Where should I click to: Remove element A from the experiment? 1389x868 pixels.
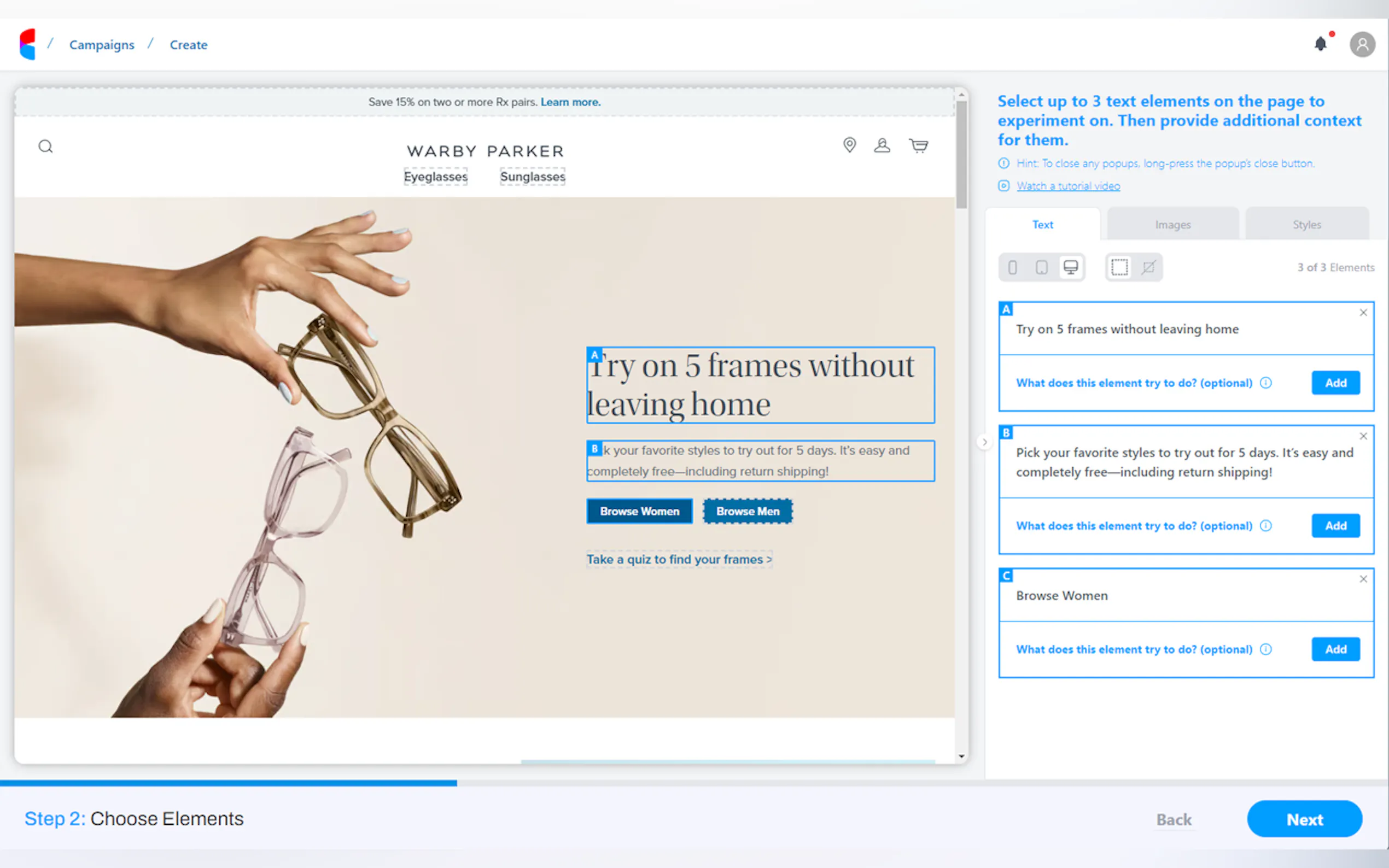(x=1363, y=312)
